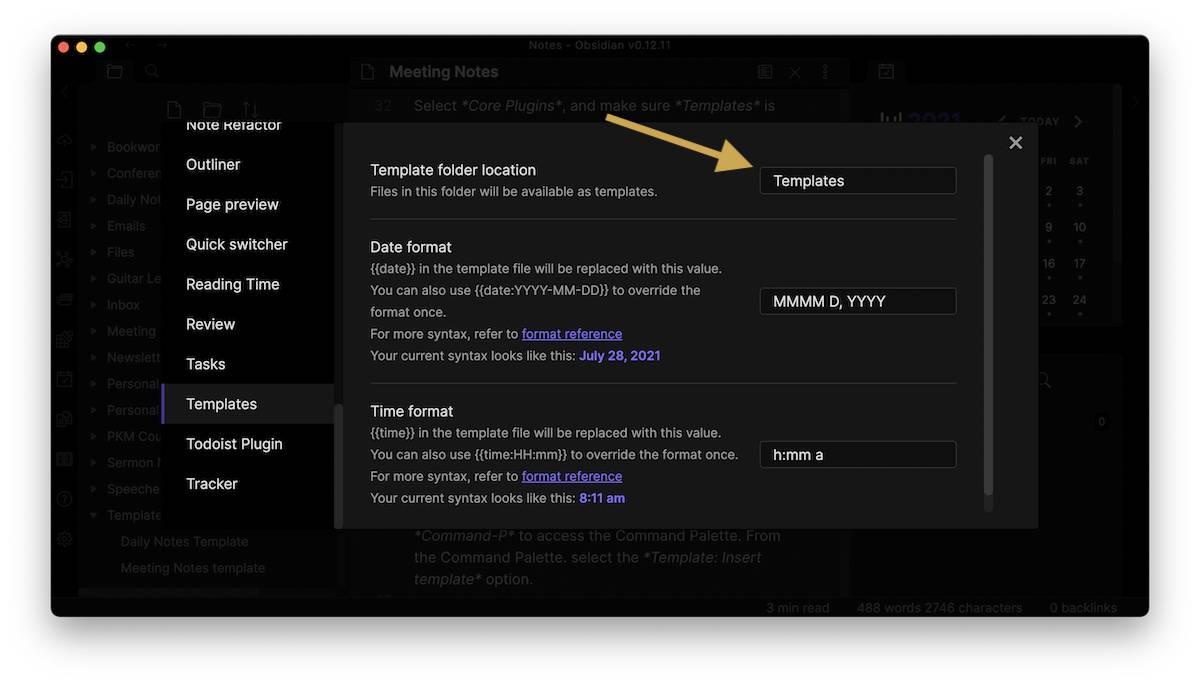Open the Meeting Notes document icon

coord(367,72)
